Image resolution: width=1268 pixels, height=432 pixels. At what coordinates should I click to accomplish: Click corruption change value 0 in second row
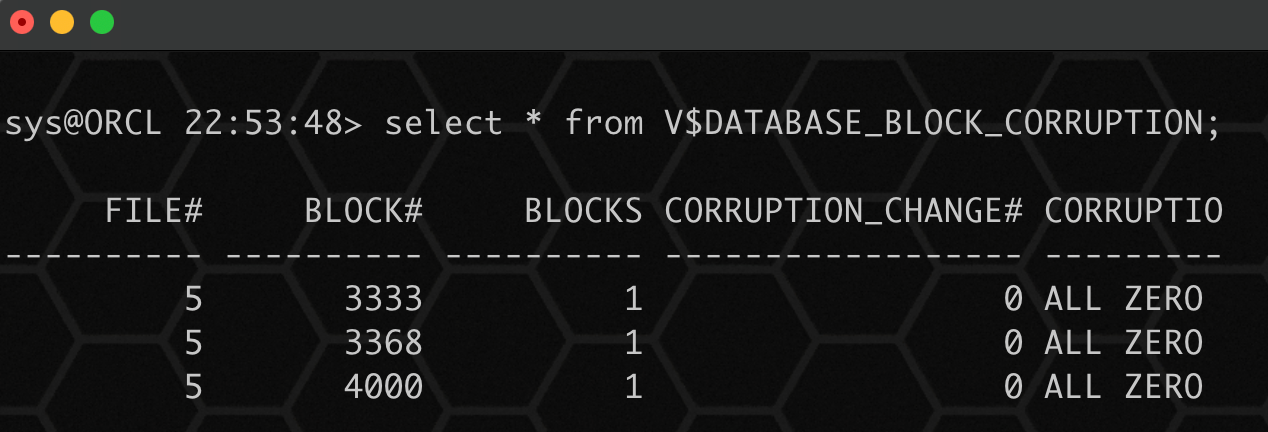tap(1013, 343)
